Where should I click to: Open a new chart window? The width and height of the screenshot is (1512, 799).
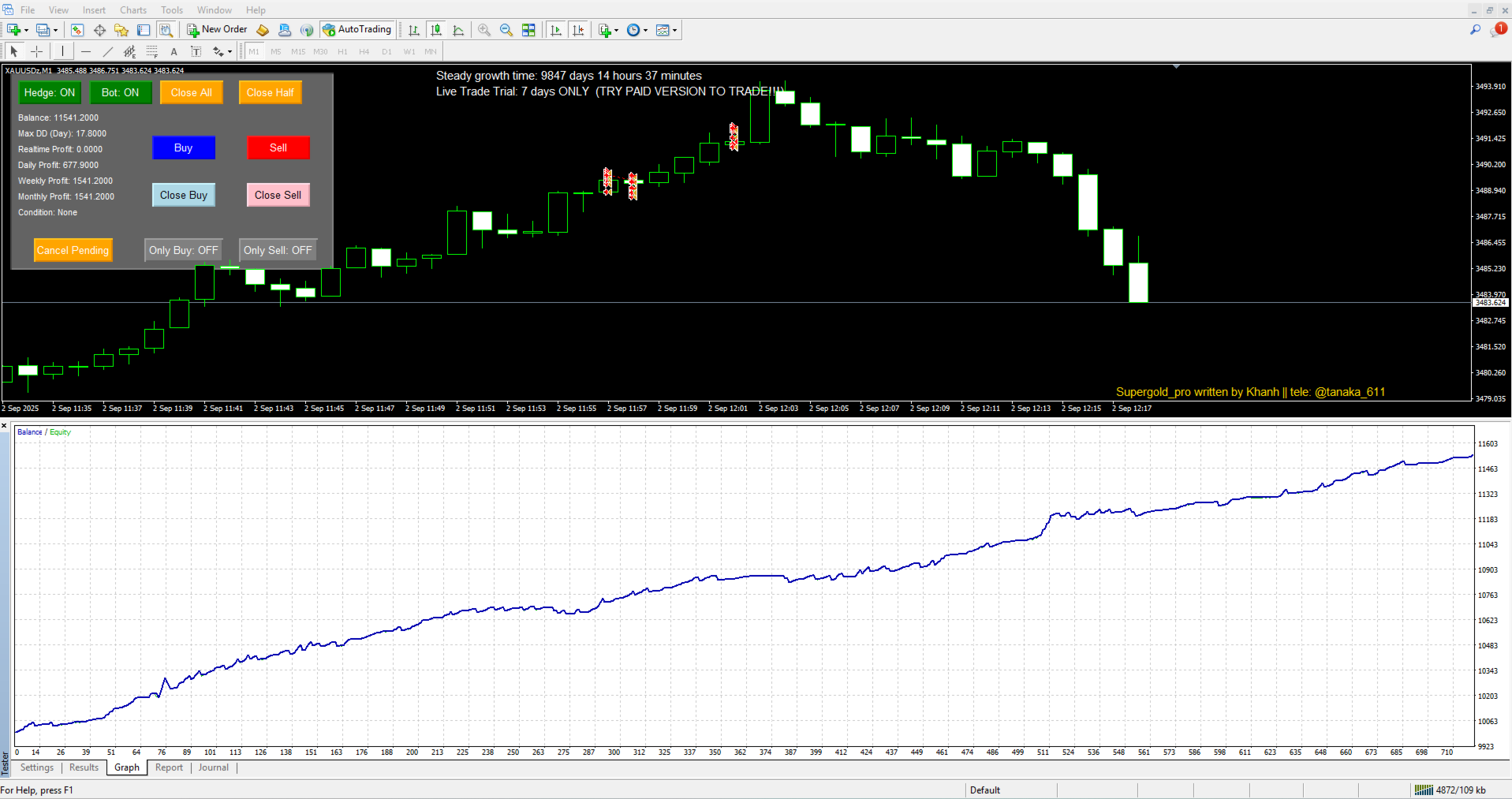tap(13, 30)
